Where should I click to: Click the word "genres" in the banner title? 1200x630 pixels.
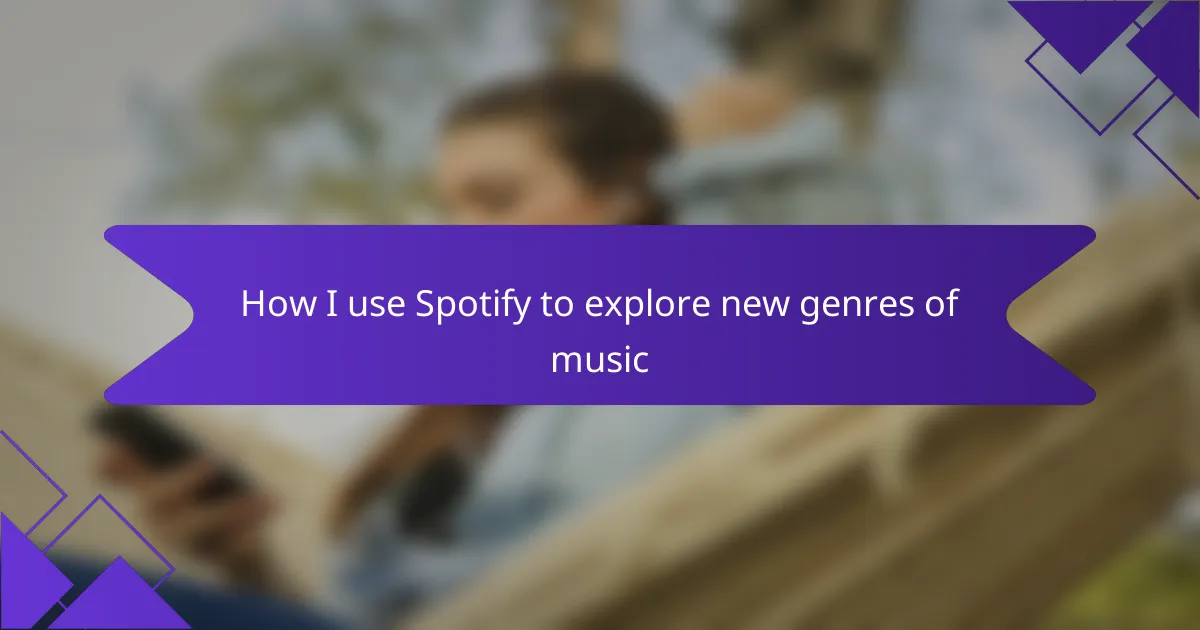tap(861, 306)
